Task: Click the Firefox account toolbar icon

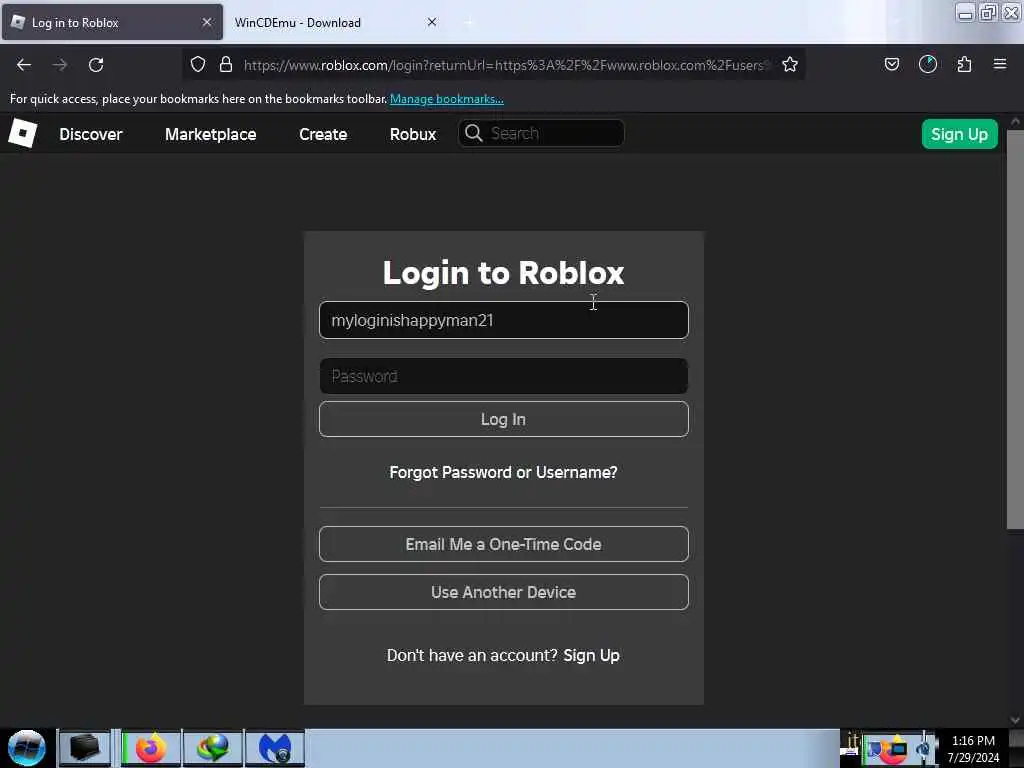Action: tap(928, 65)
